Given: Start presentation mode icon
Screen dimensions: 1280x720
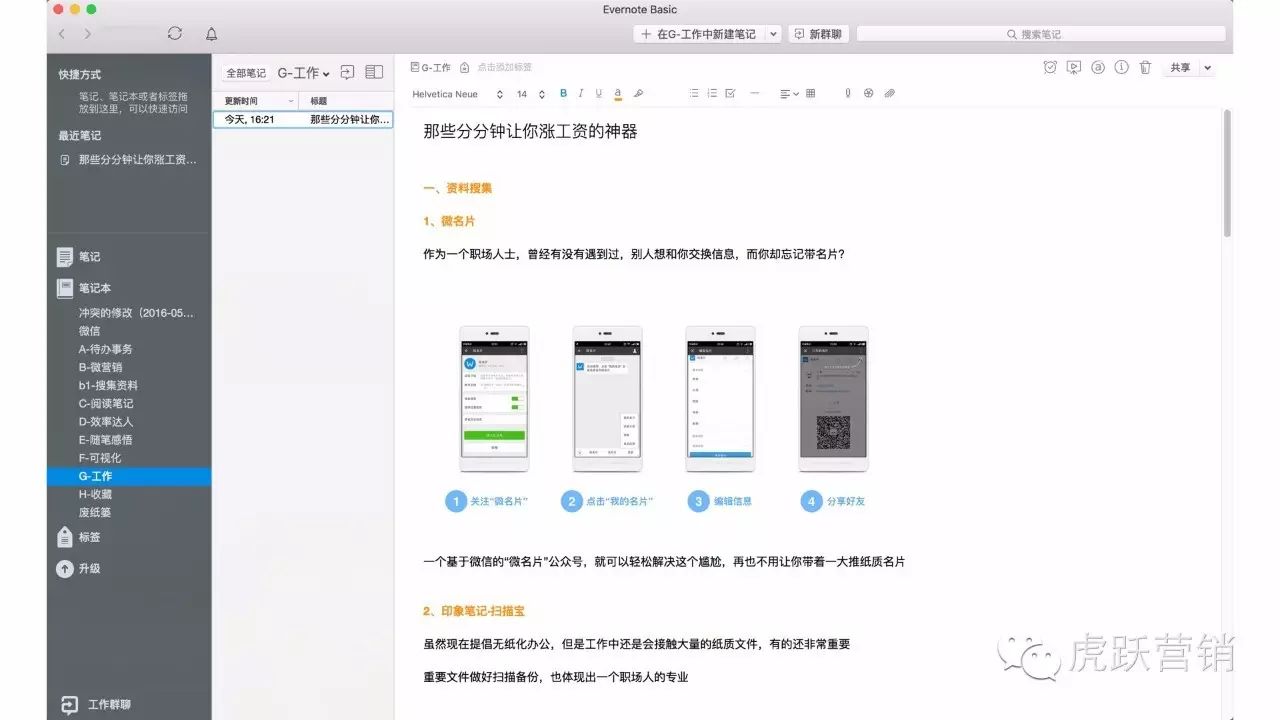Looking at the screenshot, I should [x=1074, y=67].
